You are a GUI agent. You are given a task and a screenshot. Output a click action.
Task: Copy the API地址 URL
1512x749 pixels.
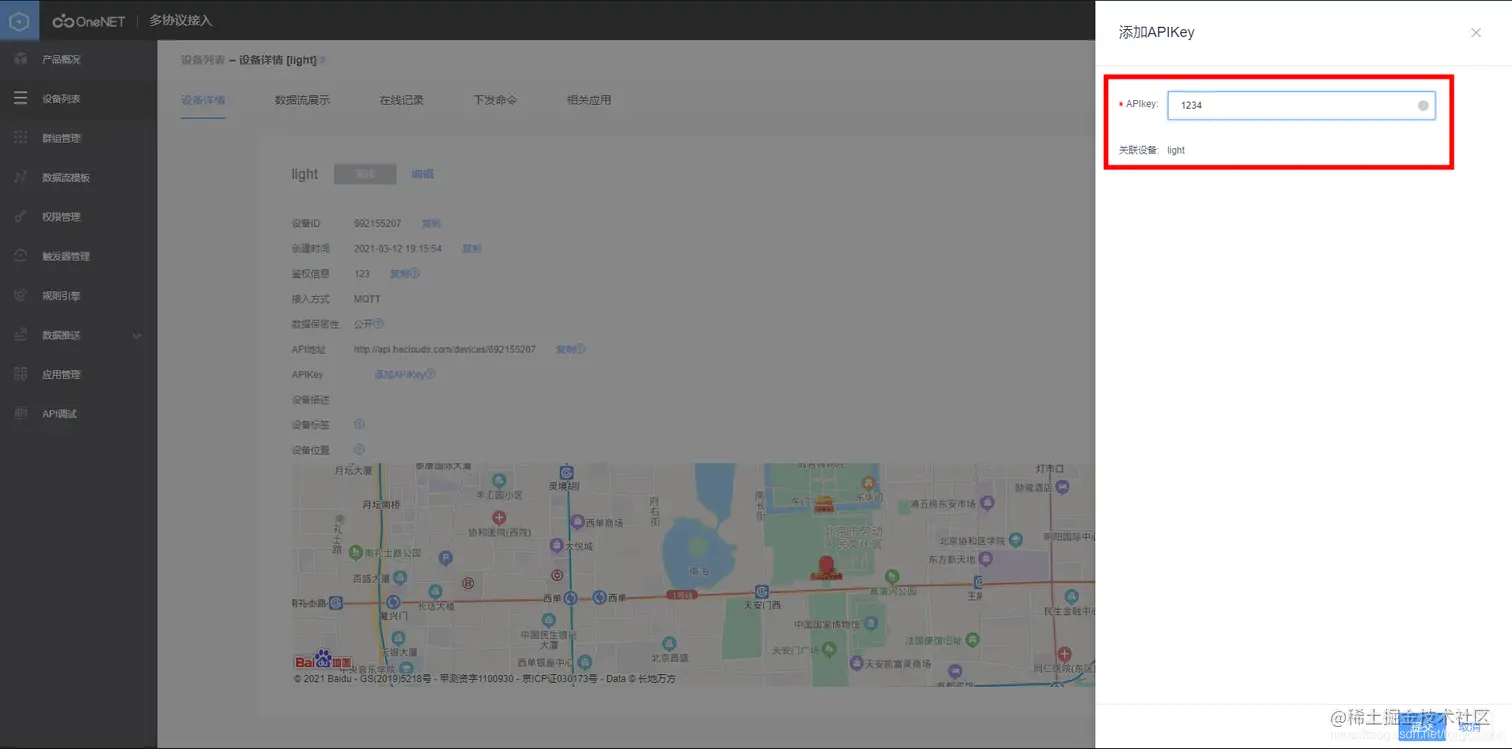(565, 349)
